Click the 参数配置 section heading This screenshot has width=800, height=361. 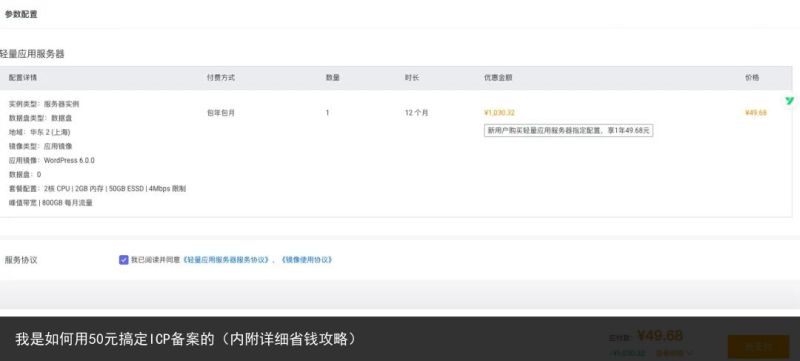point(21,14)
